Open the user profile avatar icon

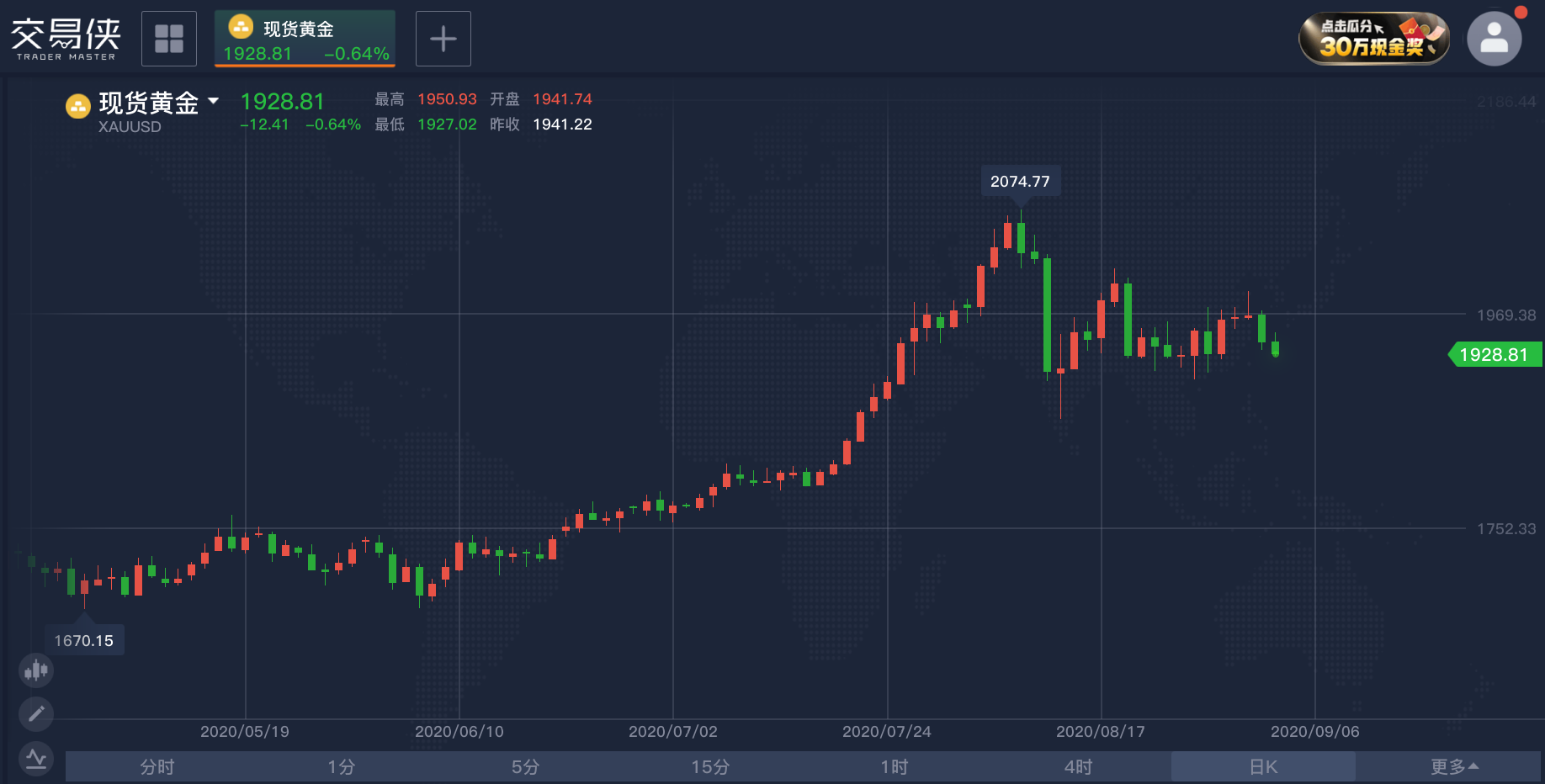[x=1495, y=38]
